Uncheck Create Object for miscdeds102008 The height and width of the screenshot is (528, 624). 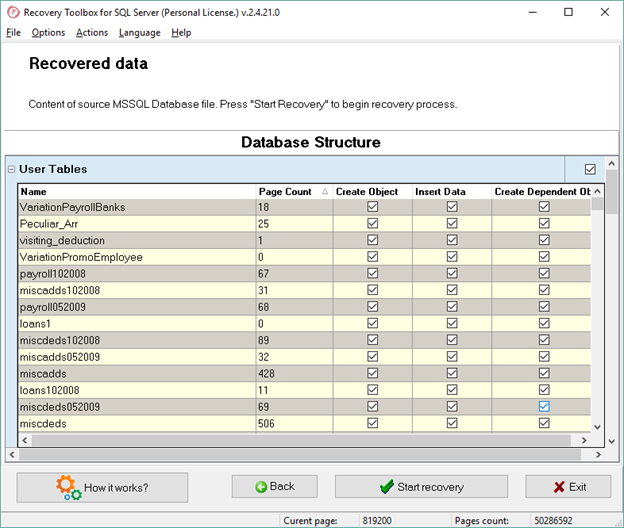(x=372, y=340)
